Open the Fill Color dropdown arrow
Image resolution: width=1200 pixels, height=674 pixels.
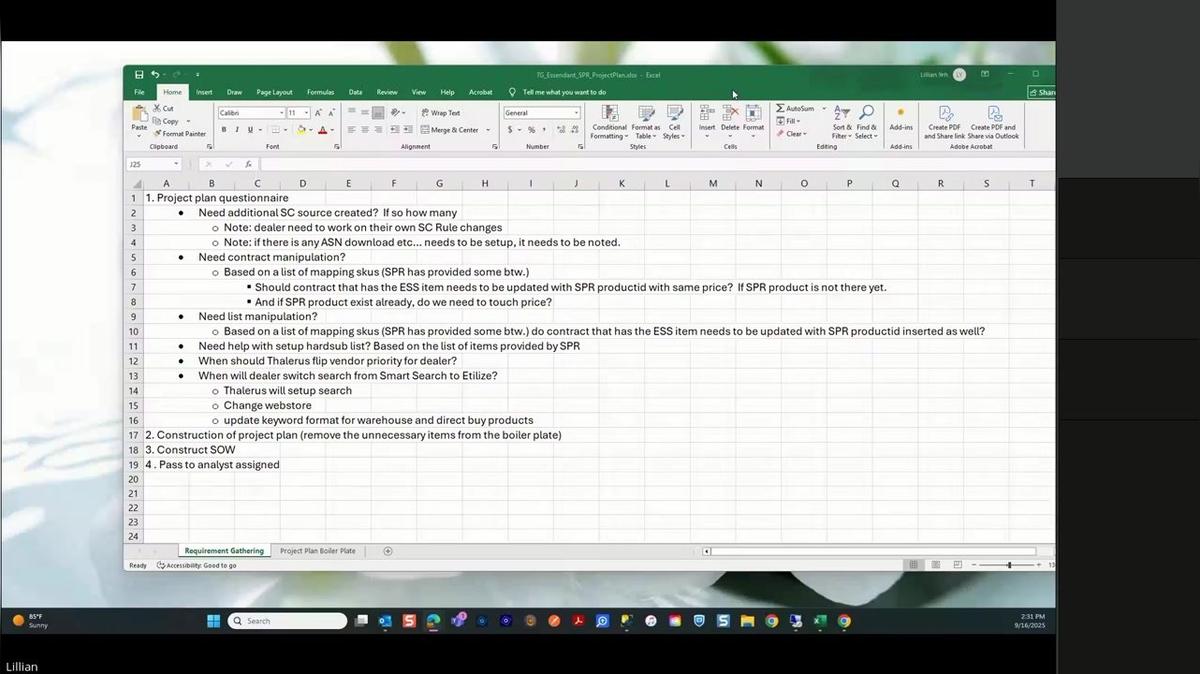310,130
